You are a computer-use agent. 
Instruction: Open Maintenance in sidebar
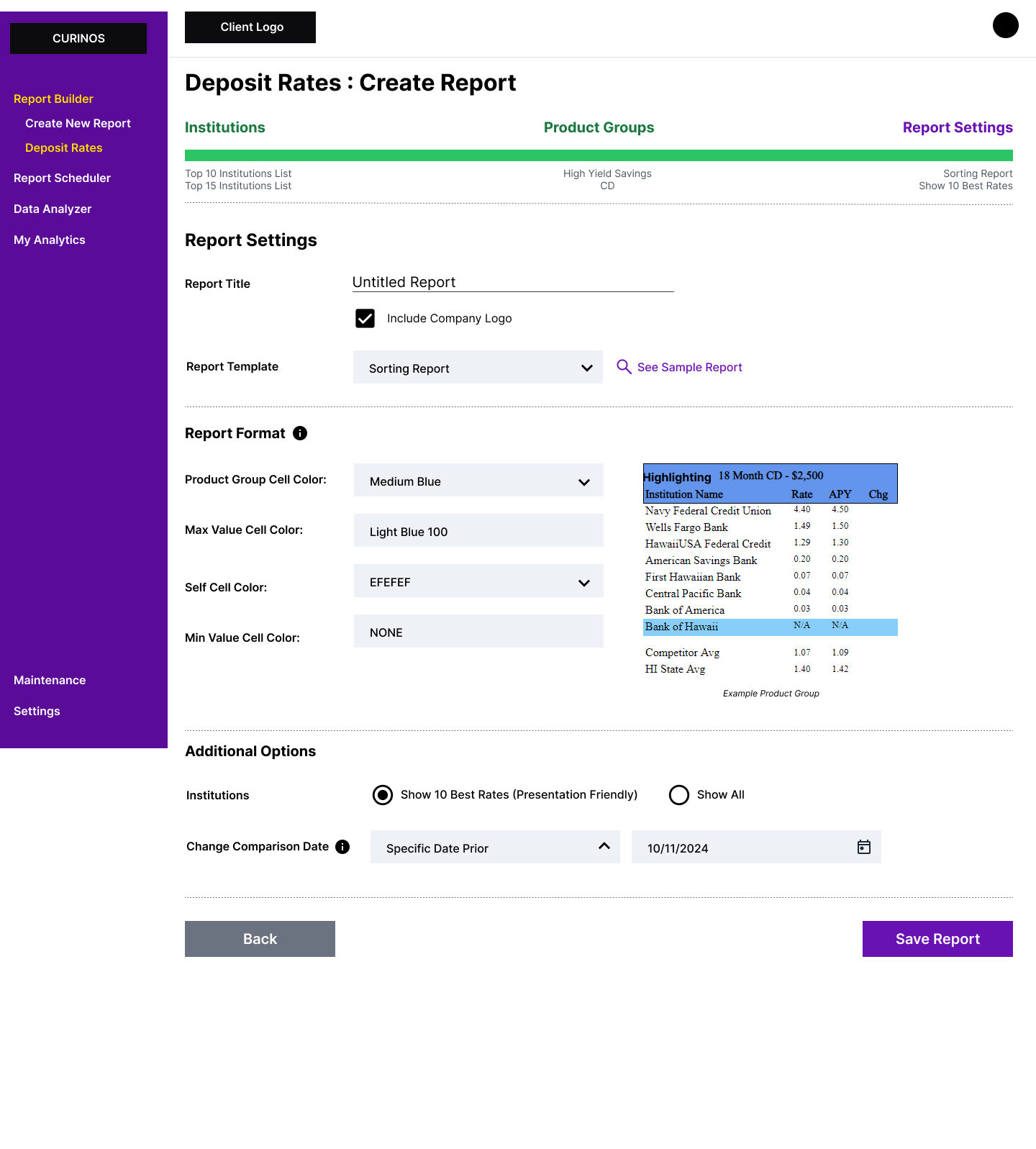pyautogui.click(x=50, y=680)
